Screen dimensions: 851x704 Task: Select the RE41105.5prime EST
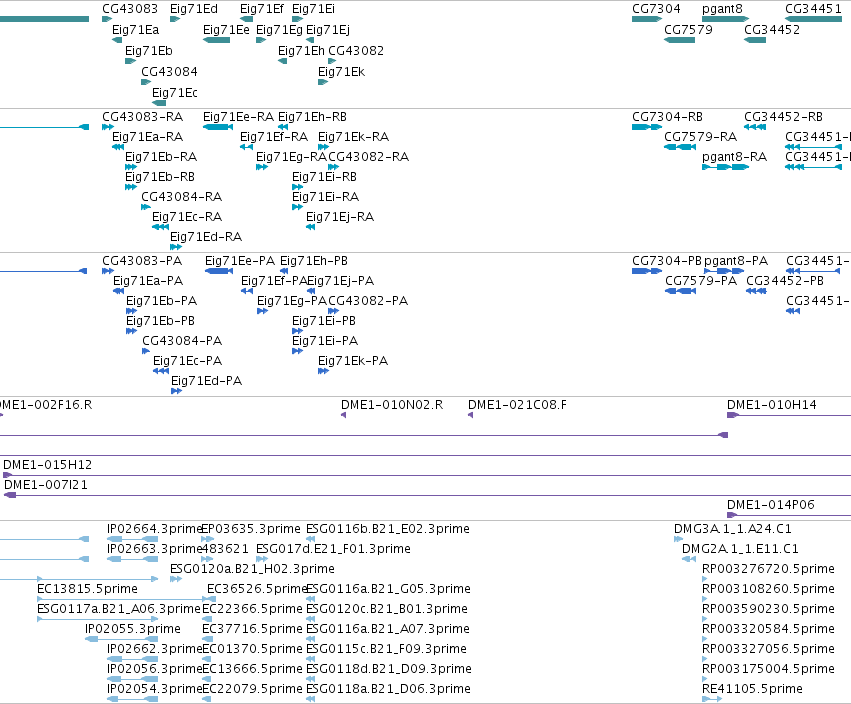[x=712, y=700]
